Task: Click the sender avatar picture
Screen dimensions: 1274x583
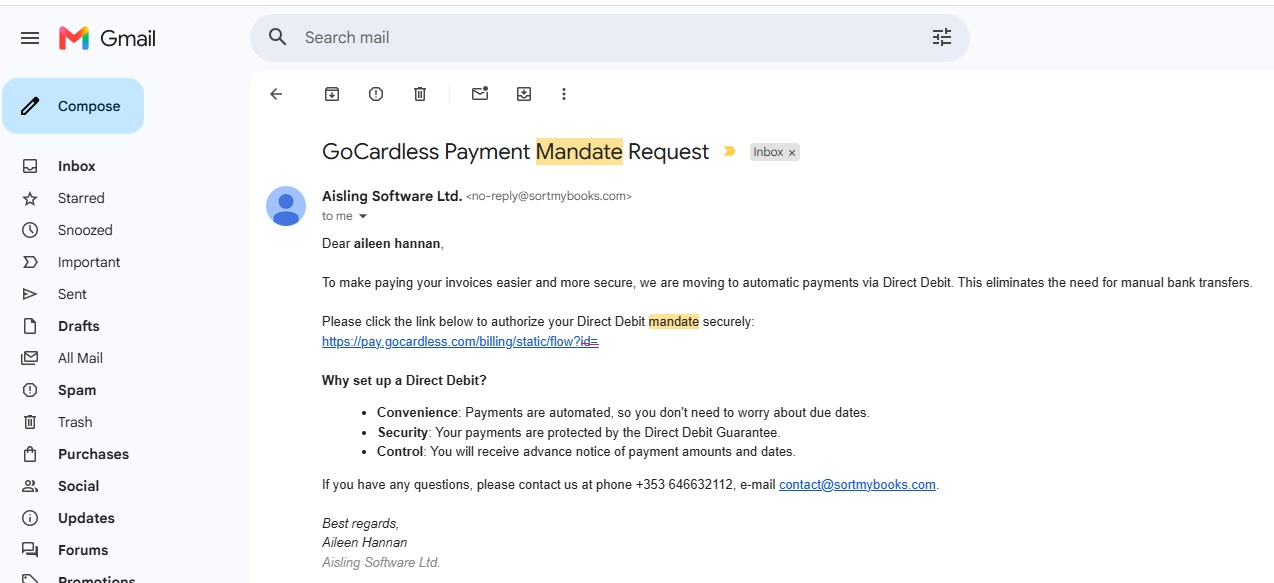Action: pyautogui.click(x=286, y=206)
